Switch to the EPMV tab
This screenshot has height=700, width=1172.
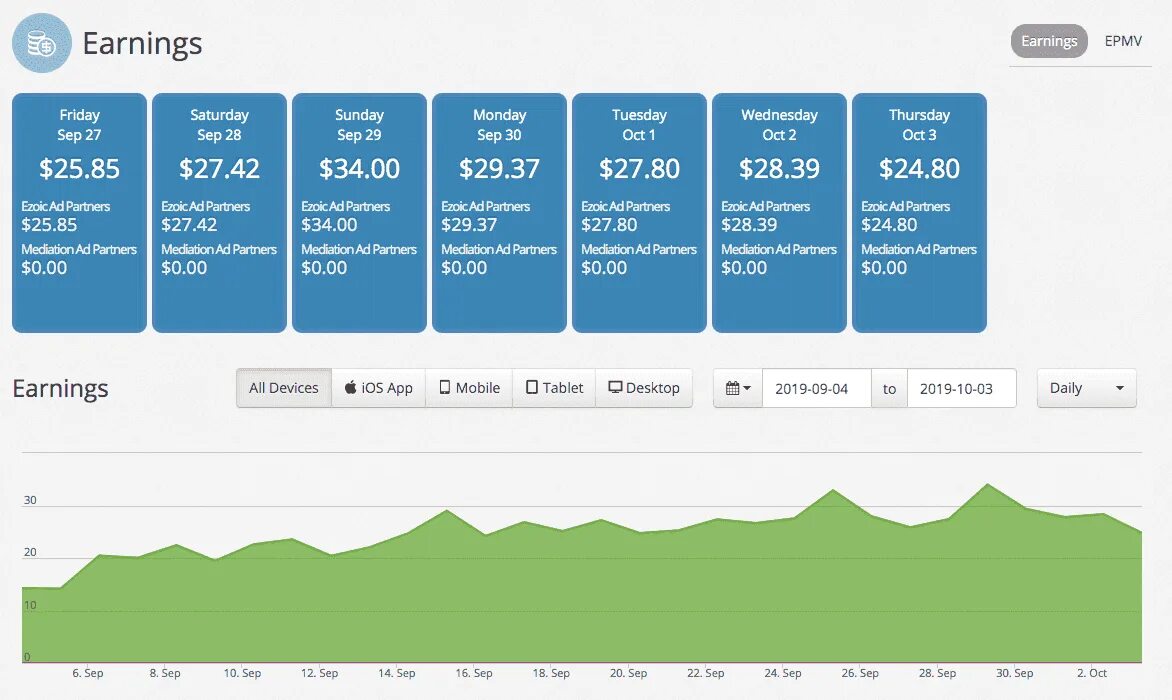point(1123,41)
